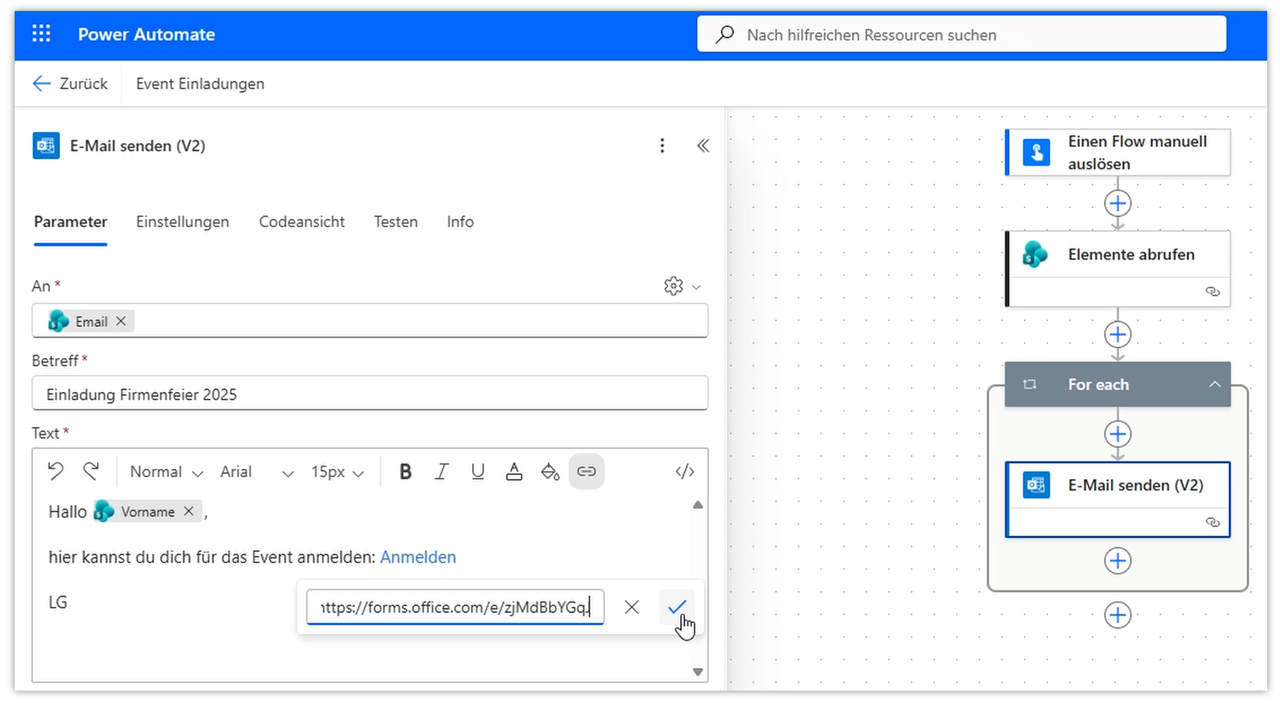Click the SharePoint icon on Vorname token
Screen dimensions: 1280x703
pos(104,511)
